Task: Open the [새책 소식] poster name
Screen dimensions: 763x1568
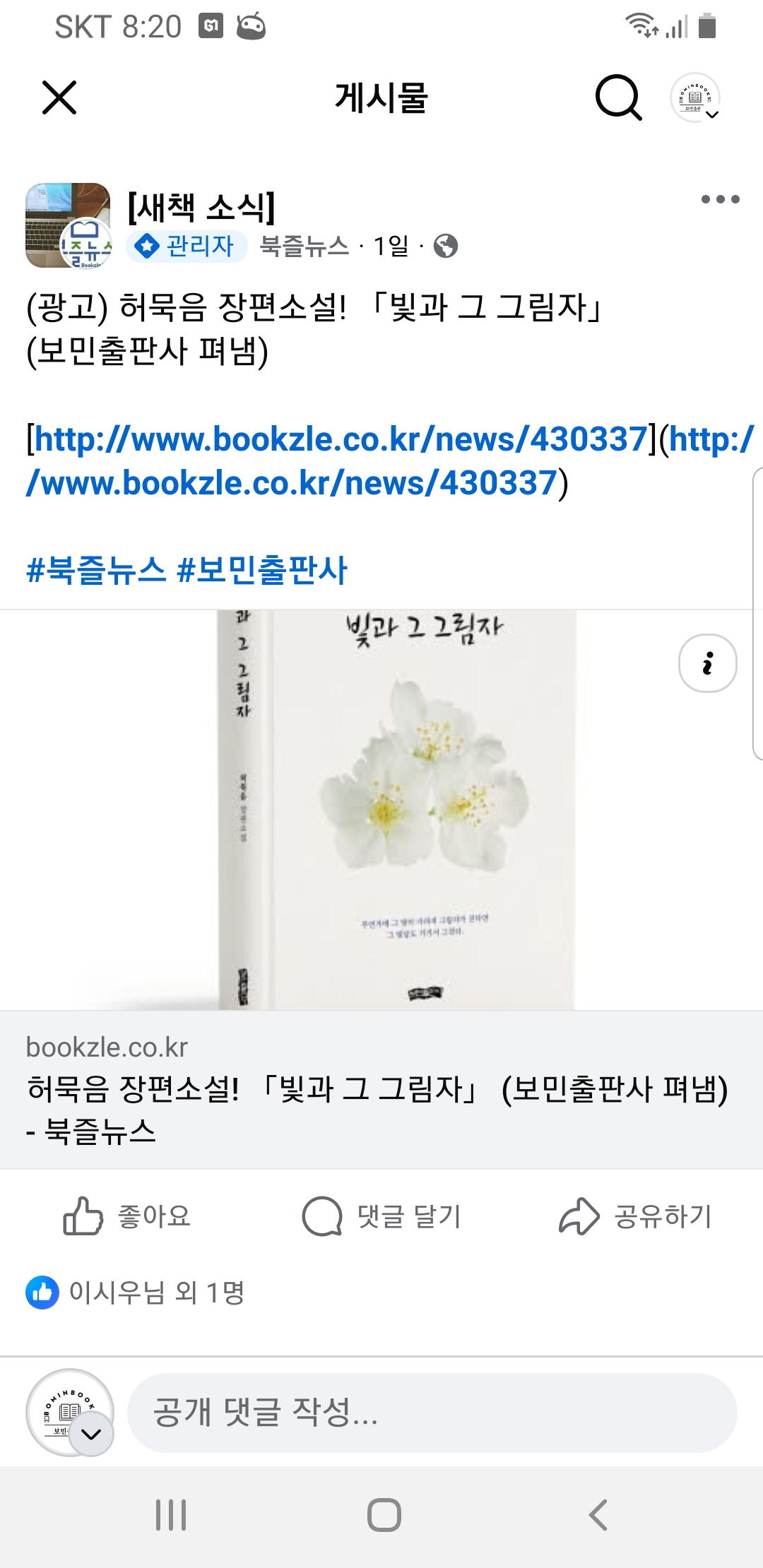Action: 201,207
